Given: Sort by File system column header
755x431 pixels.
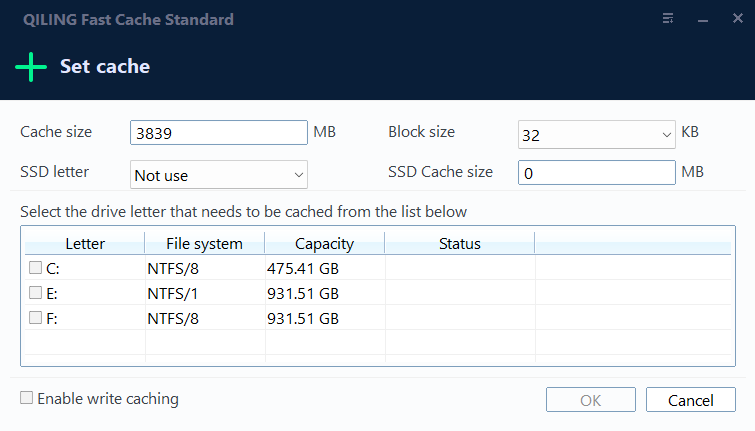Looking at the screenshot, I should tap(205, 243).
